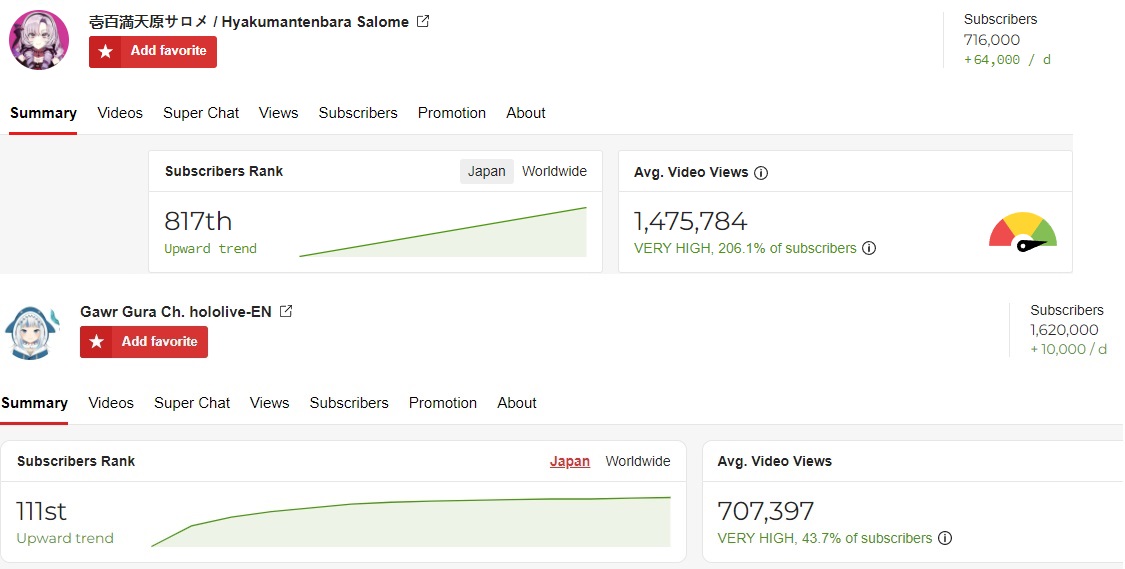Click the +64,000 / d growth figure
1125x569 pixels.
pyautogui.click(x=1007, y=60)
